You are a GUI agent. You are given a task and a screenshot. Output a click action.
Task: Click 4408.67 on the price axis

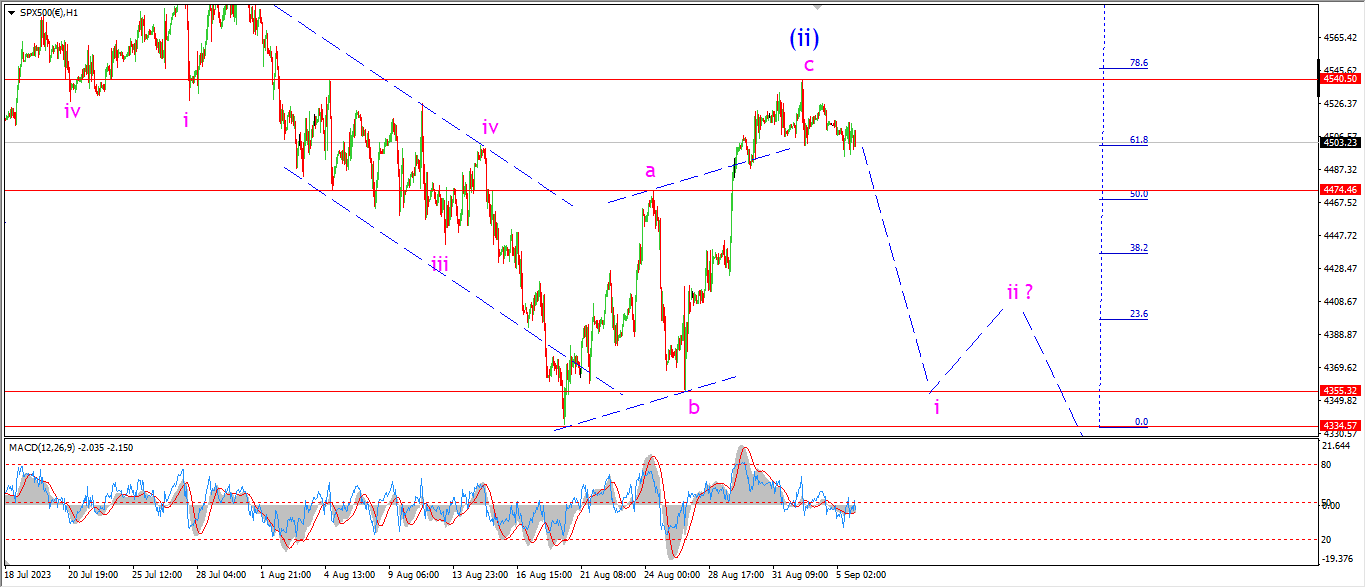tap(1342, 302)
